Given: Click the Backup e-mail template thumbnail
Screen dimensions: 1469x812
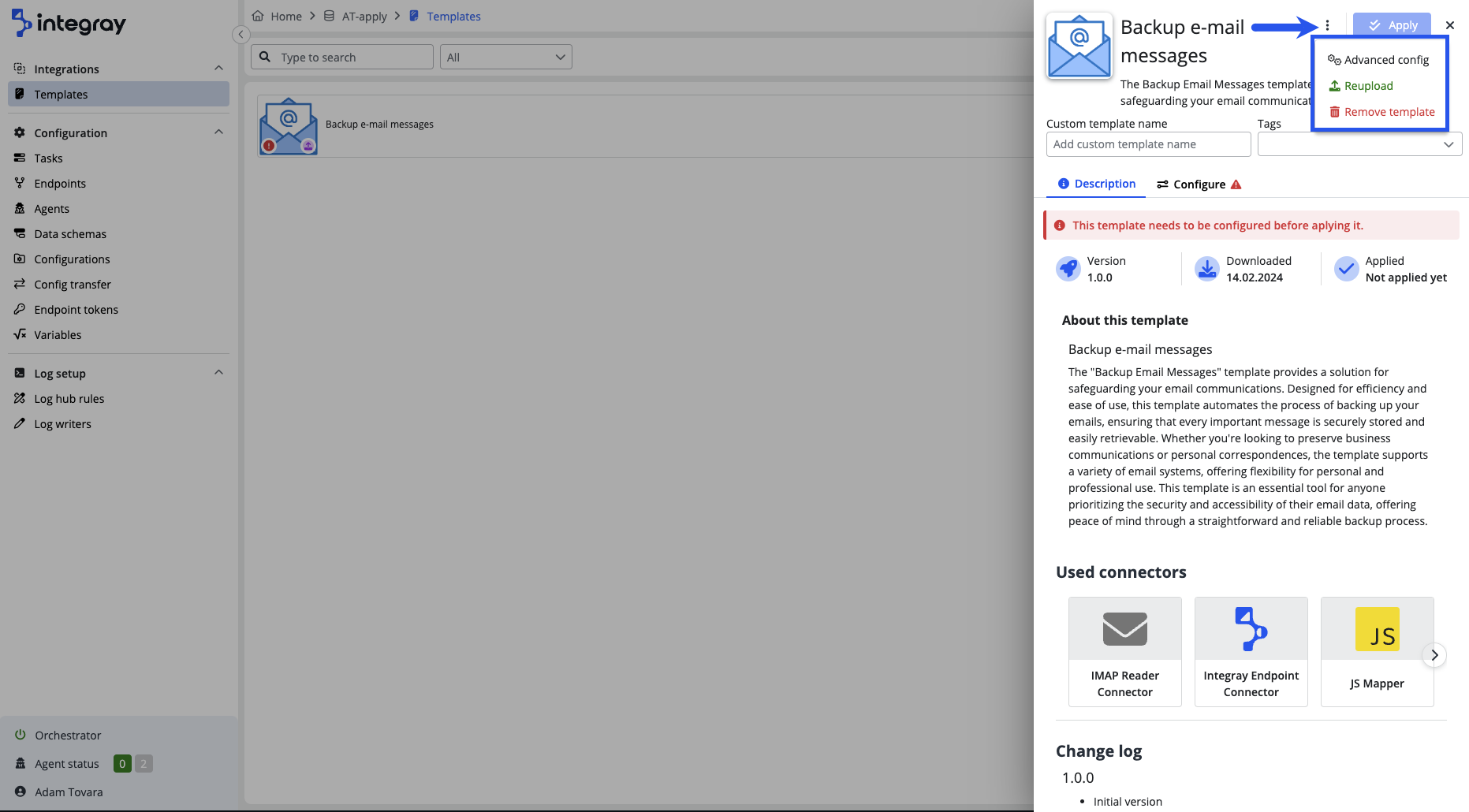Looking at the screenshot, I should coord(289,126).
